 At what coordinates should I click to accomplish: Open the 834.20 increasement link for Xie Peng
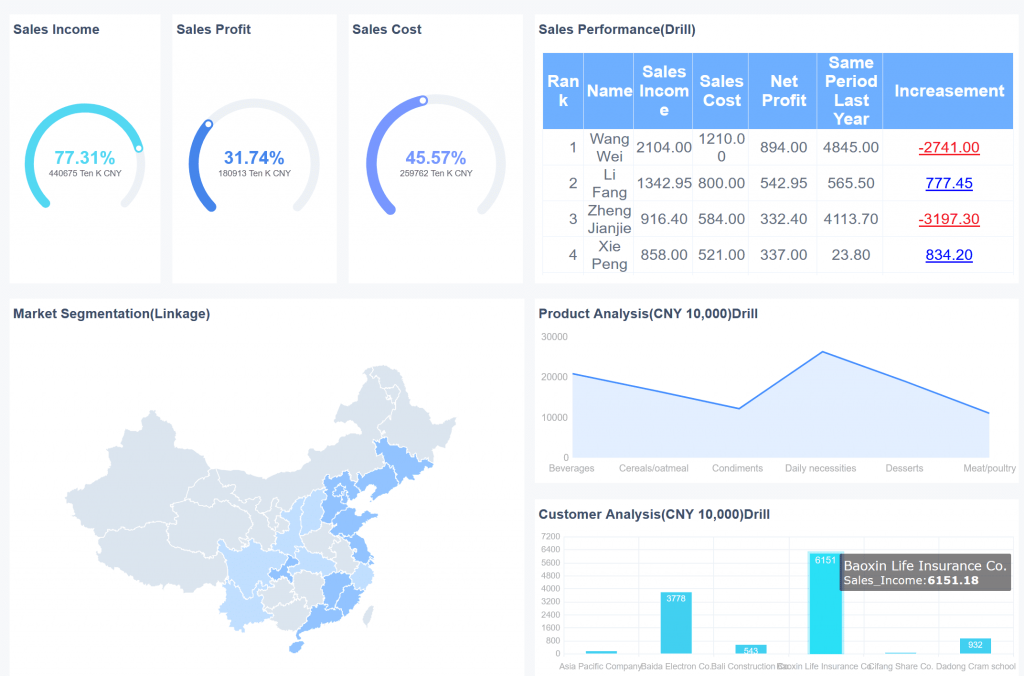pos(949,255)
